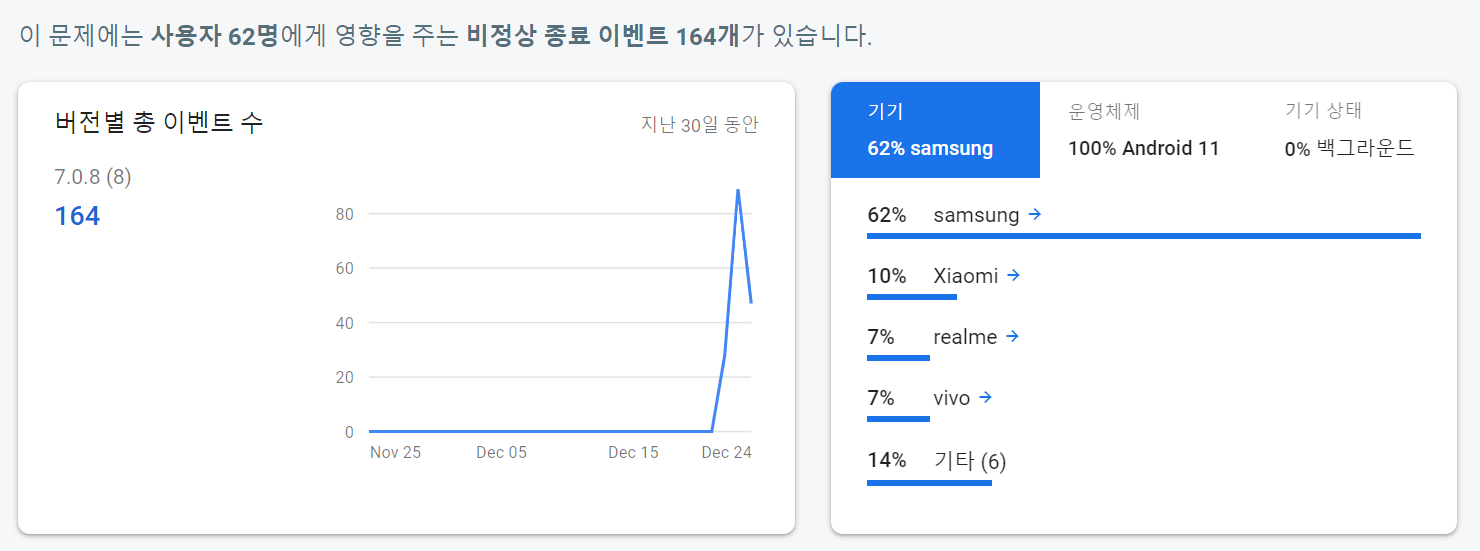This screenshot has width=1480, height=551.
Task: Click the samsung 62% progress bar
Action: 1143,236
